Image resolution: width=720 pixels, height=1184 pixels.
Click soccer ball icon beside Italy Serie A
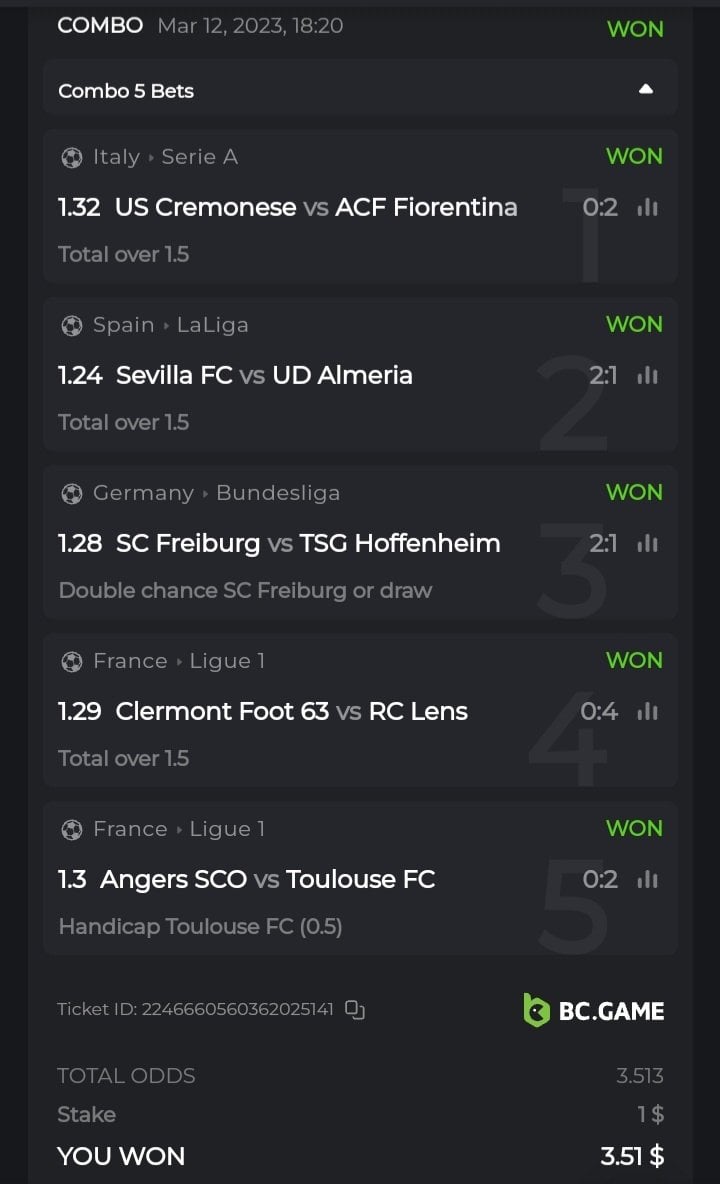[x=72, y=157]
